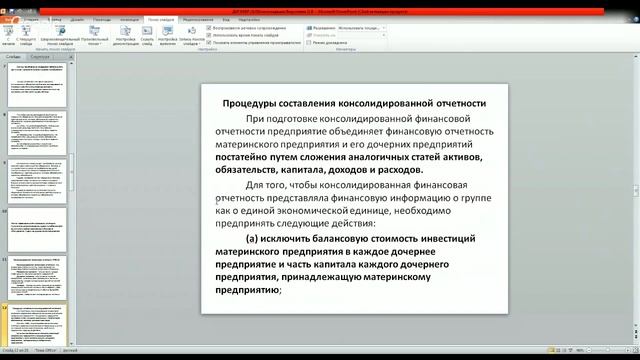Switch to the View ribbon tab
640x360 pixels.
click(226, 20)
